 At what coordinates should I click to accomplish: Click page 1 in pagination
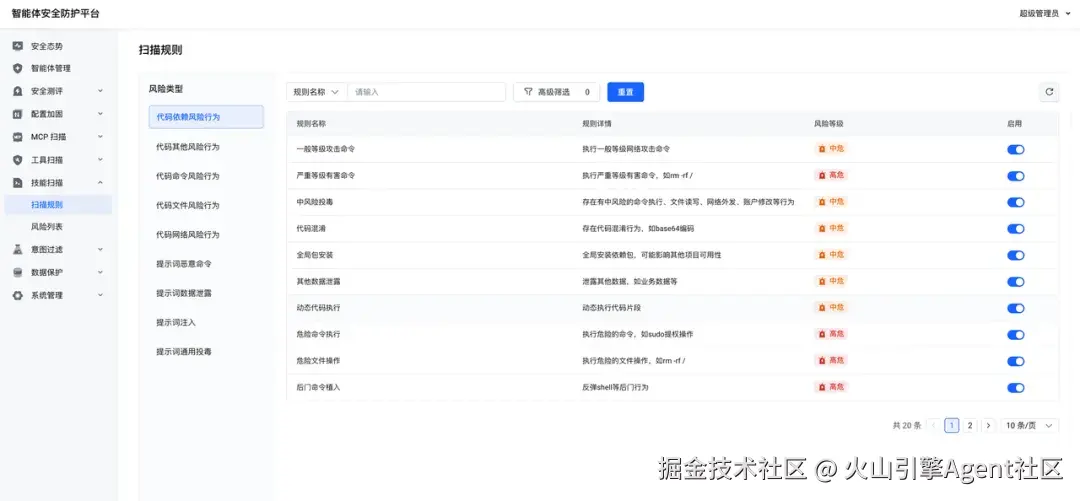pyautogui.click(x=952, y=425)
